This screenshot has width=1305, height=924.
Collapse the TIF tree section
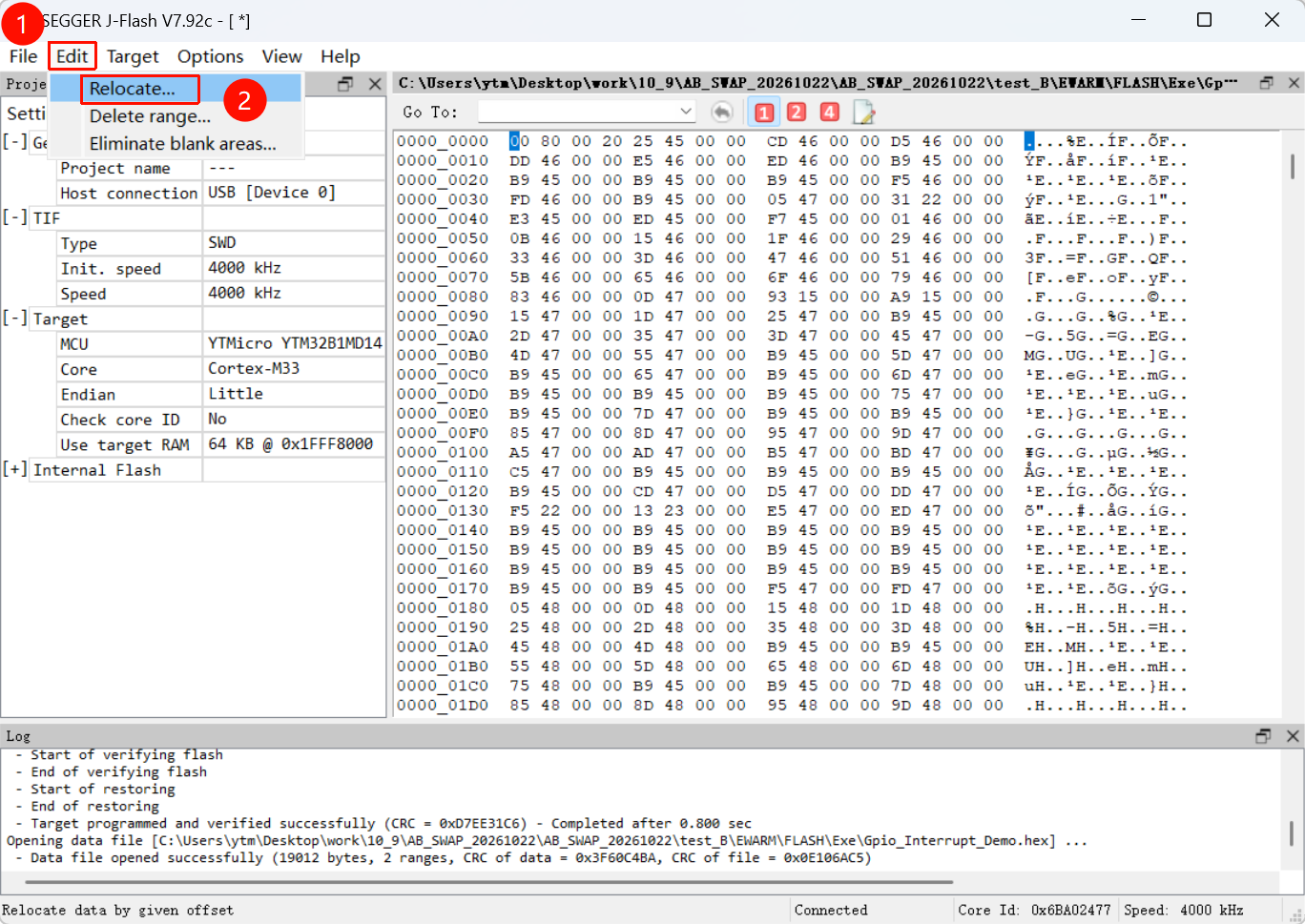click(14, 217)
